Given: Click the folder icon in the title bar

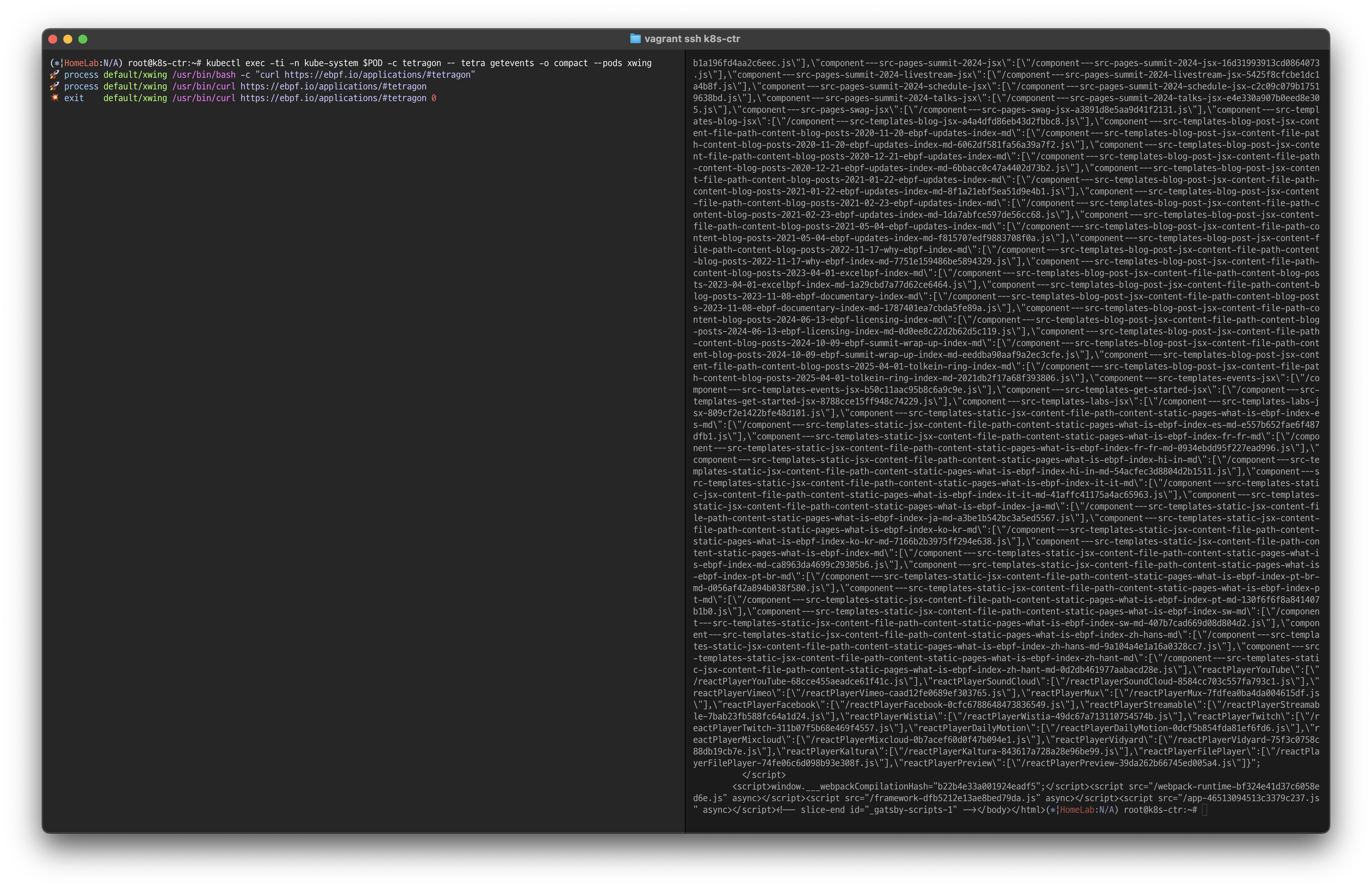Looking at the screenshot, I should point(635,39).
